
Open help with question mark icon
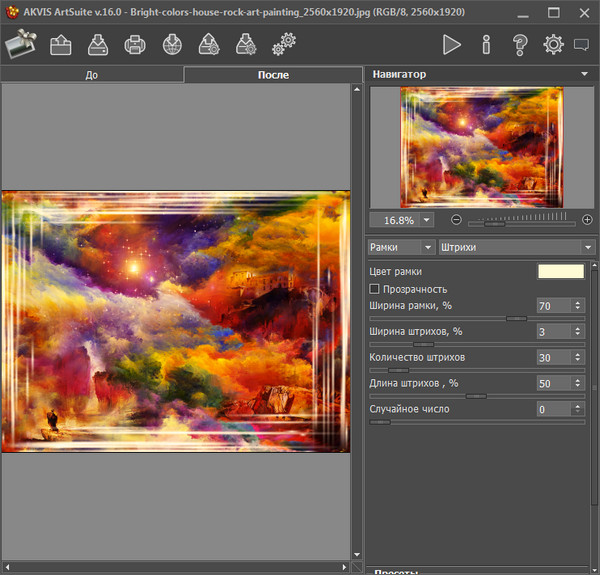coord(520,45)
